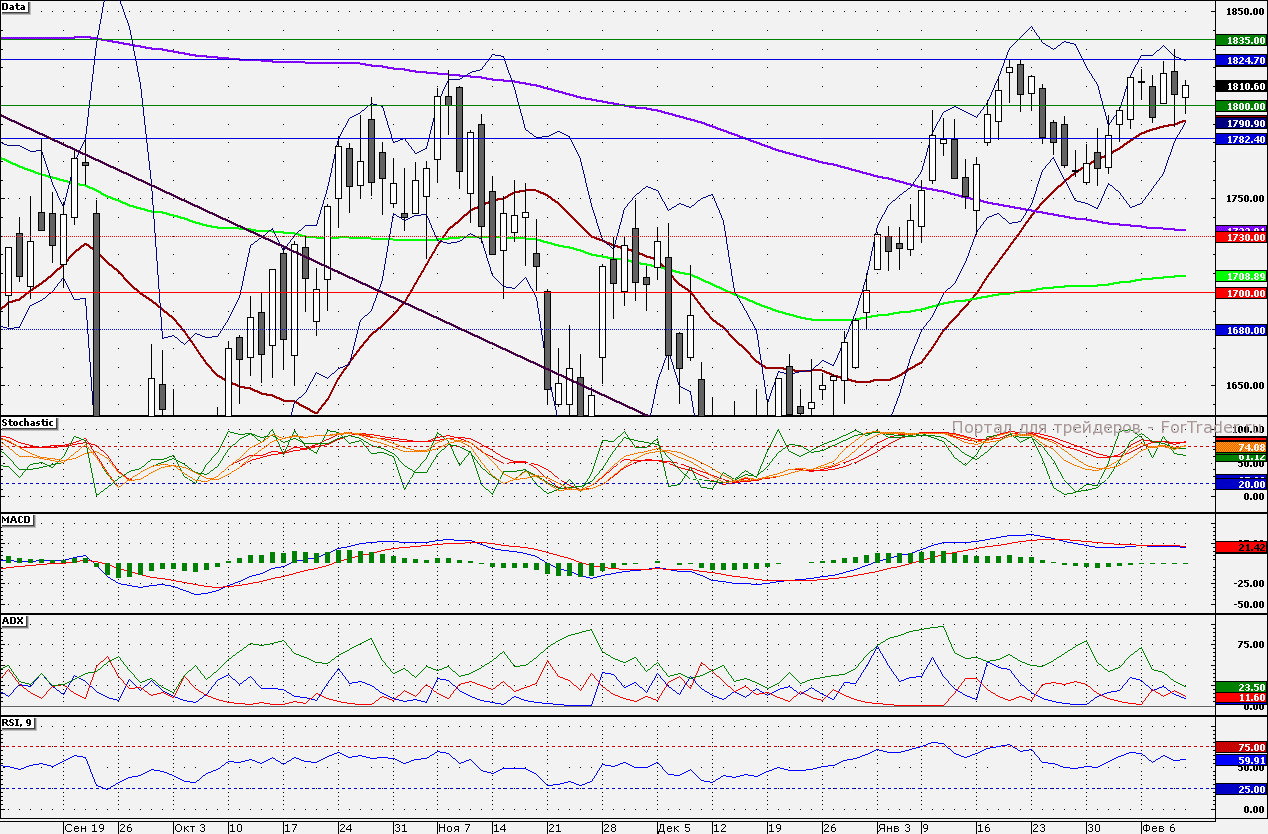Screen dimensions: 1268x834
Task: Click the red 1700.00 support level tag
Action: pos(1239,293)
